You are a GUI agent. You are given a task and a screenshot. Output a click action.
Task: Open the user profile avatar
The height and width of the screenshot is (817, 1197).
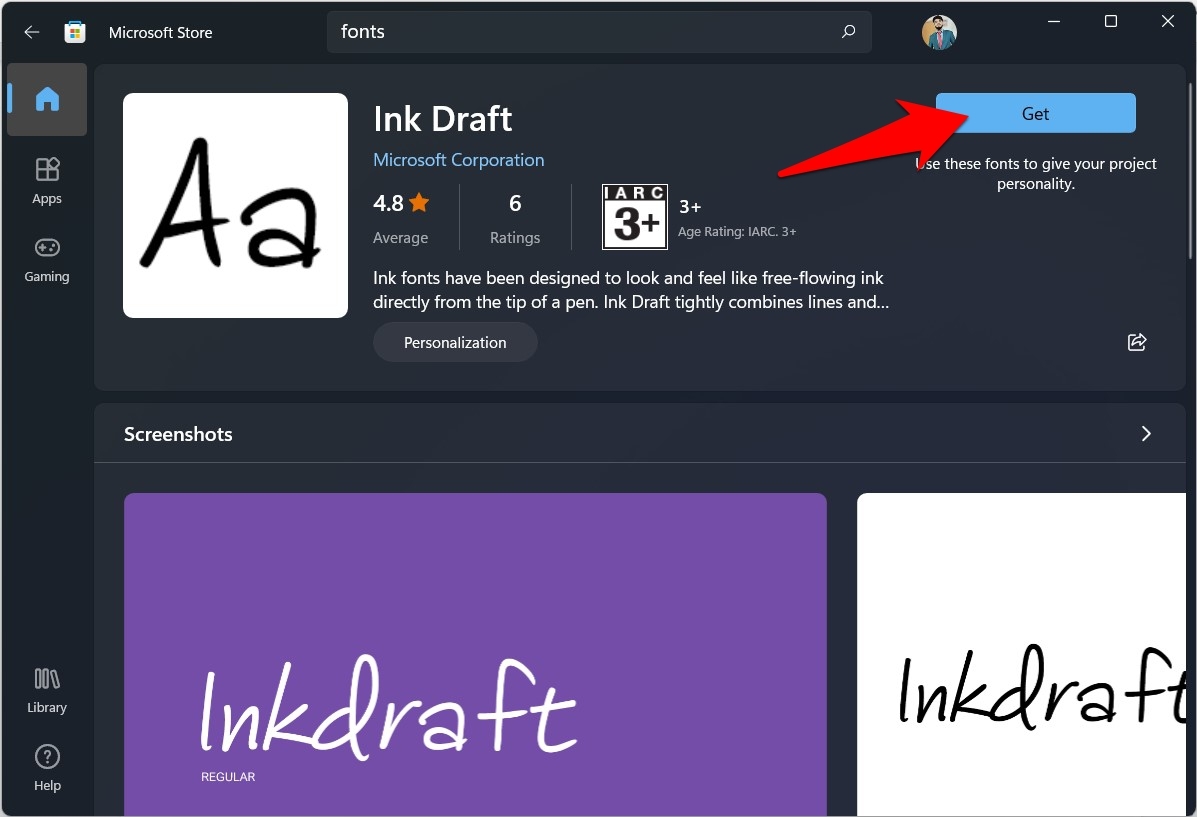pos(939,32)
